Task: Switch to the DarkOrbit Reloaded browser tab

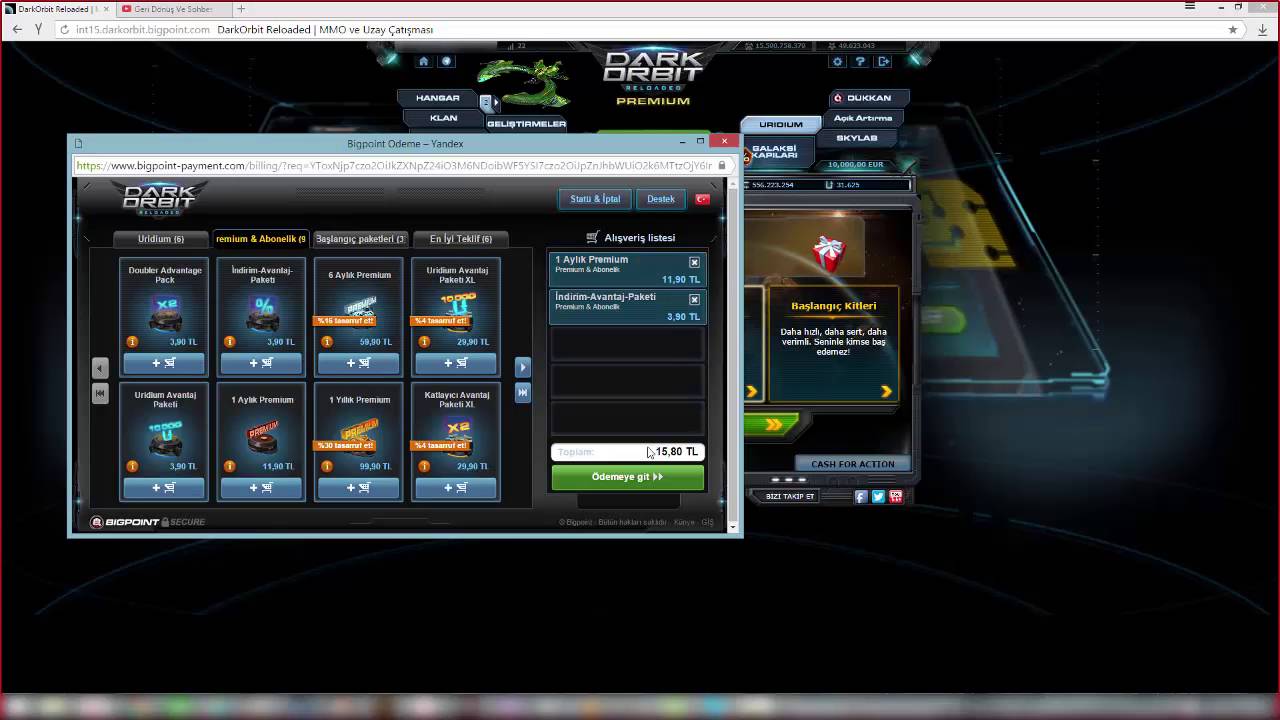Action: point(56,9)
